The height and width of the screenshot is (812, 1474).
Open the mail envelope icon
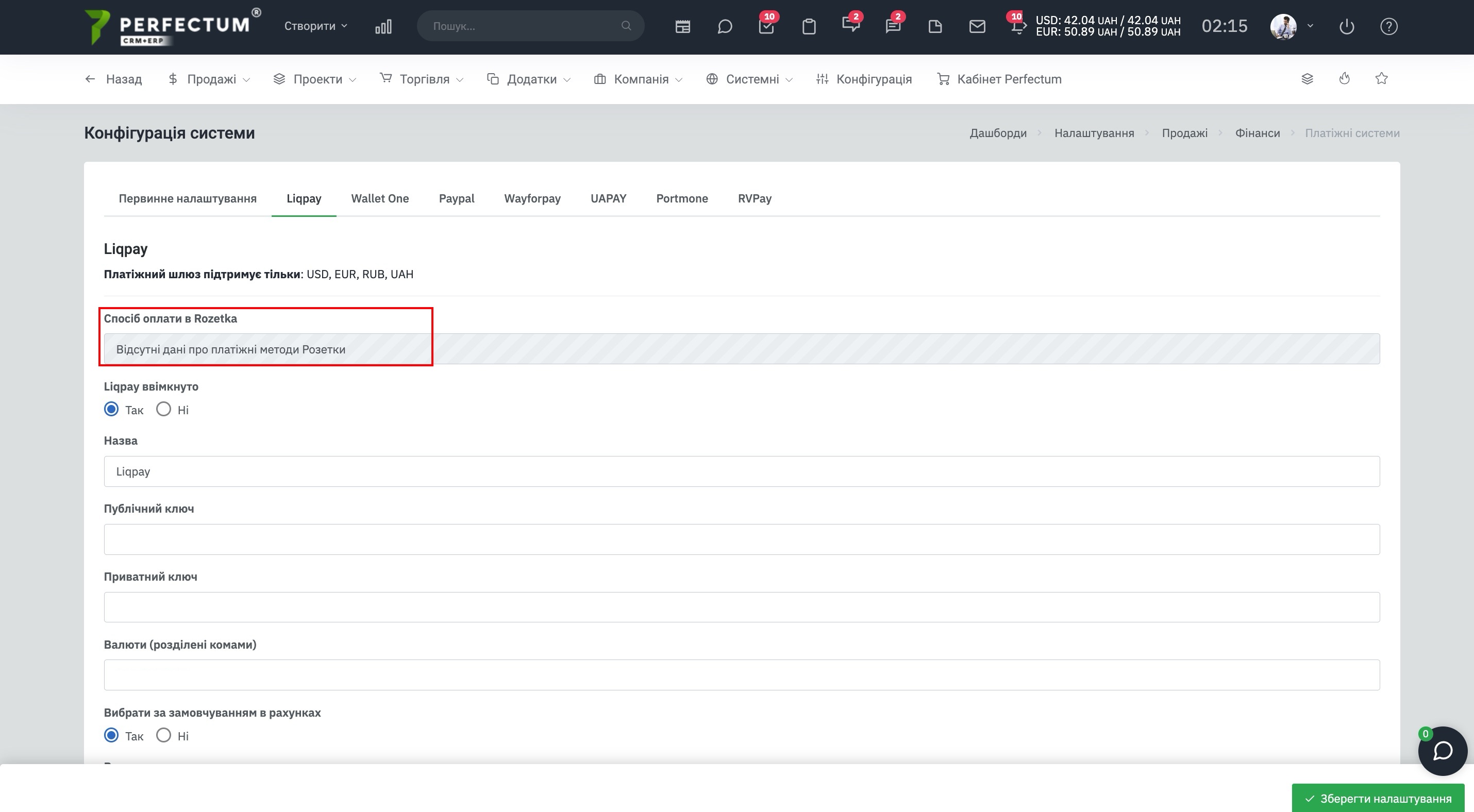tap(977, 26)
